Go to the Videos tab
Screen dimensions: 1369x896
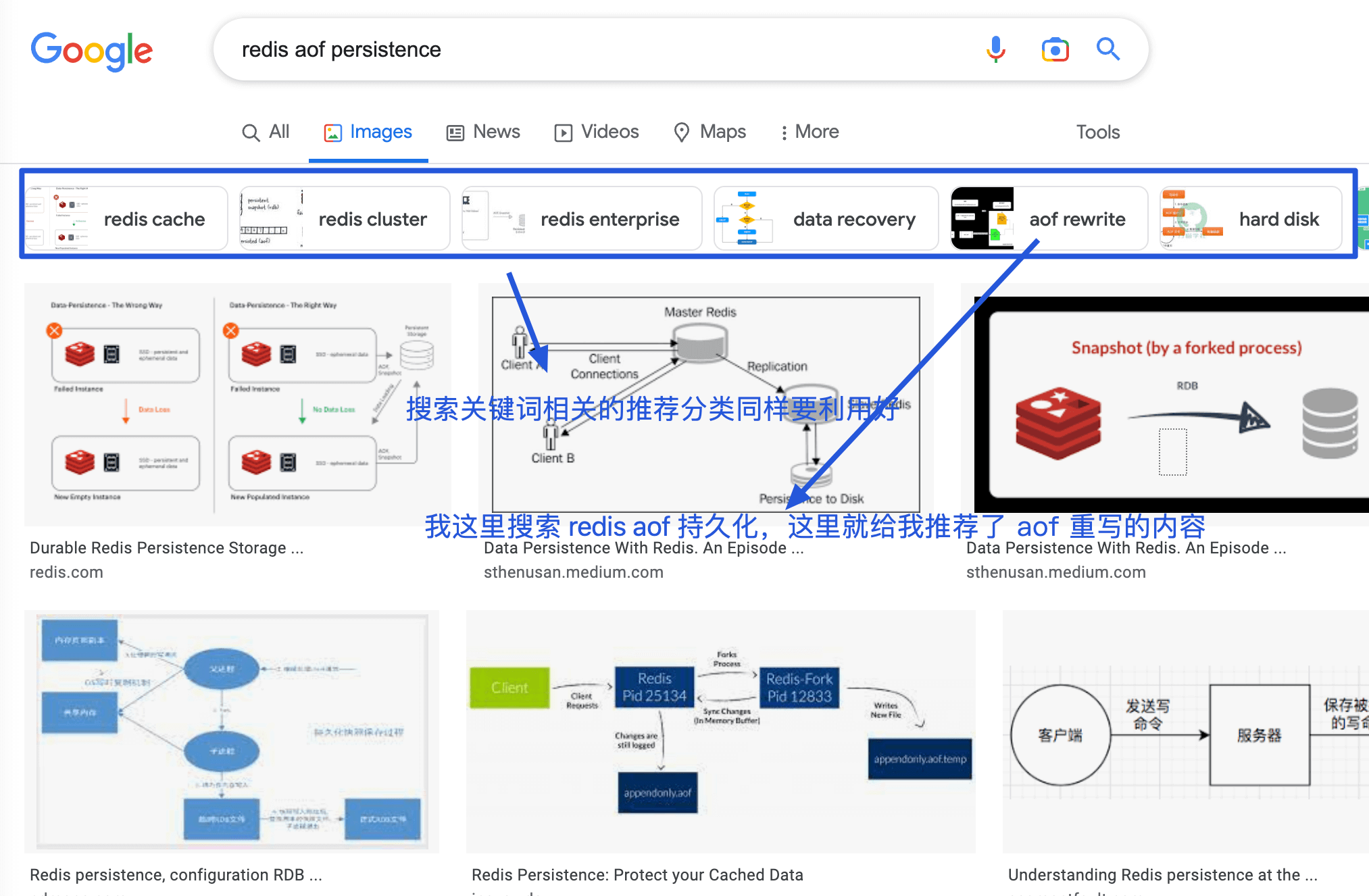pyautogui.click(x=597, y=132)
